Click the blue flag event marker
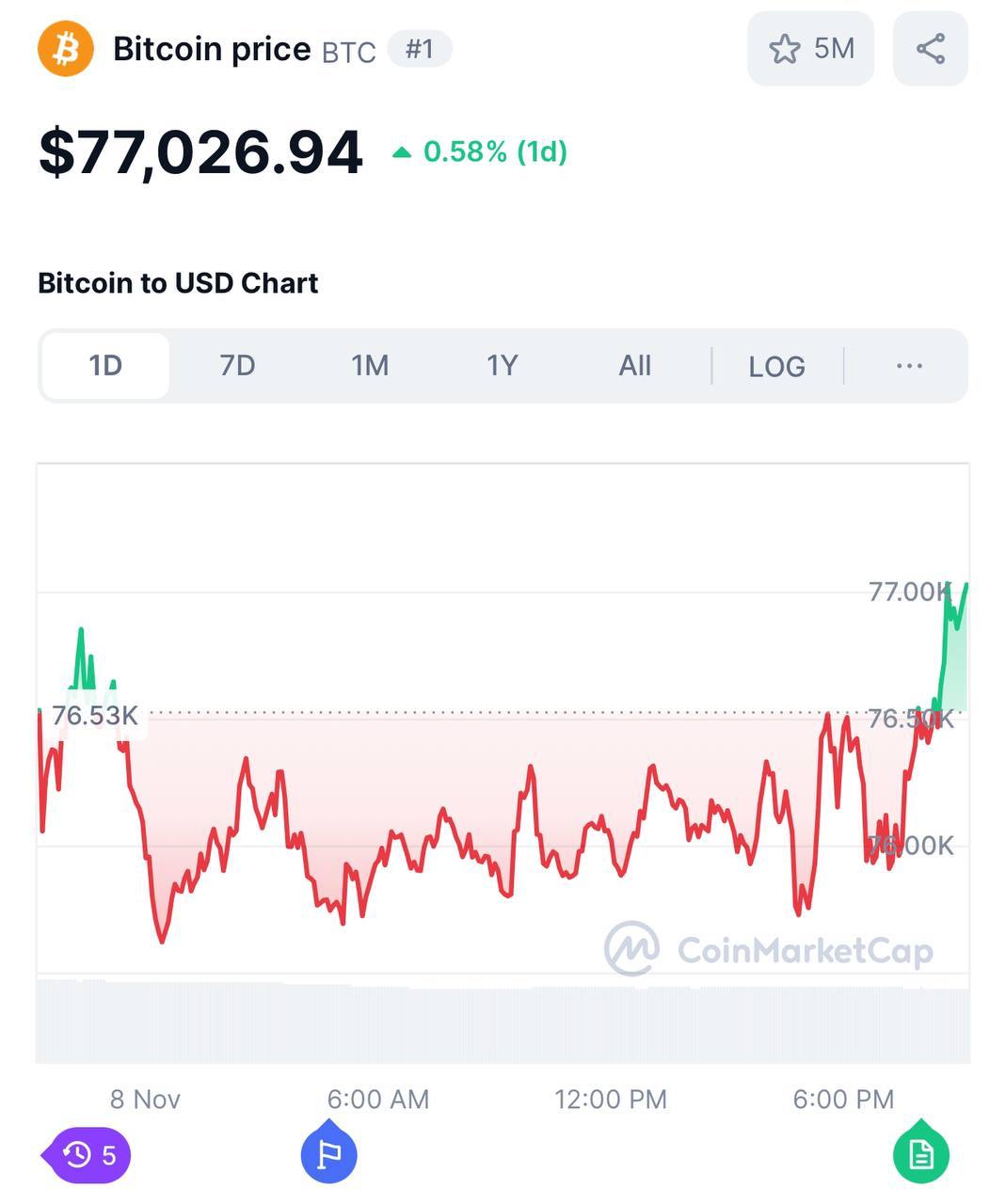The image size is (1006, 1204). coord(328,1153)
